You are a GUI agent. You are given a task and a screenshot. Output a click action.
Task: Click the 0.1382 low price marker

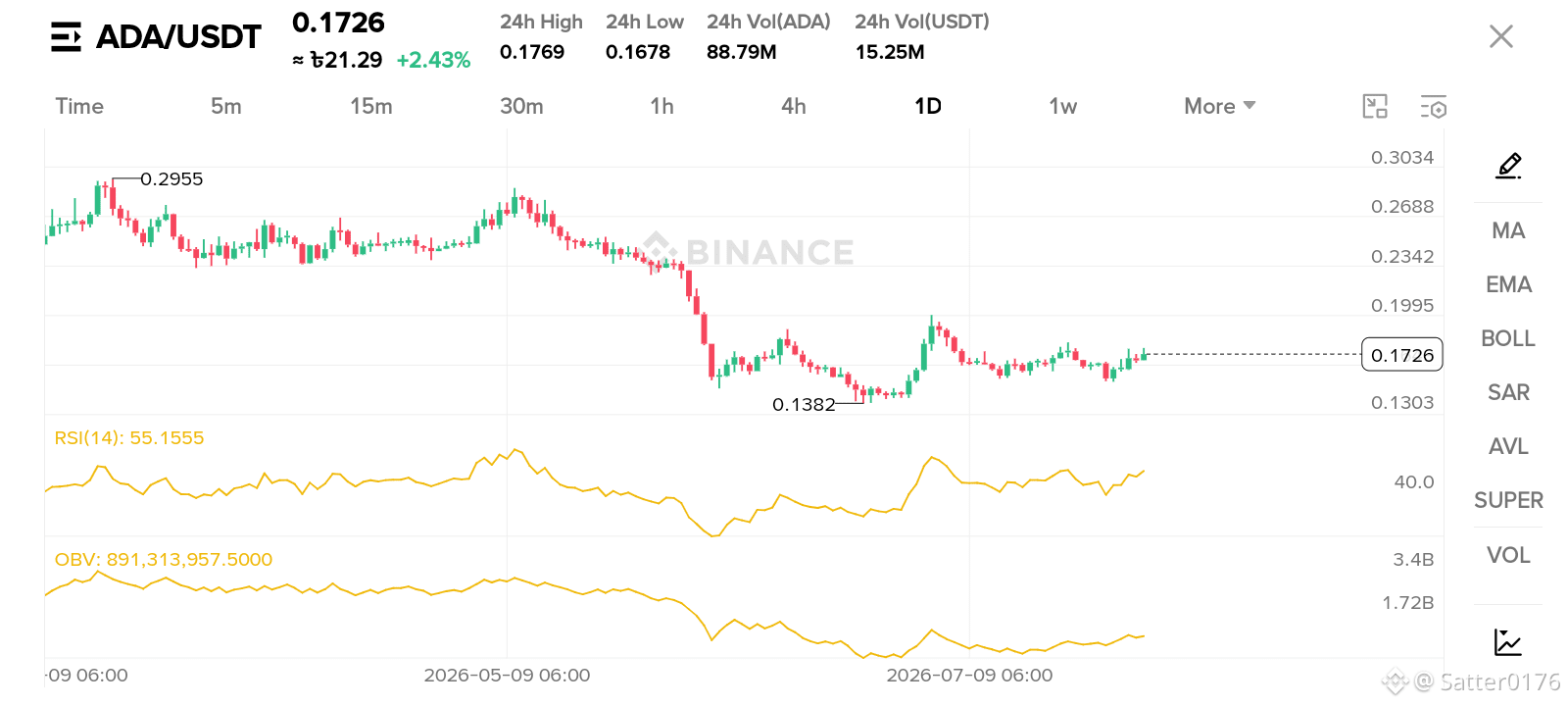point(804,405)
